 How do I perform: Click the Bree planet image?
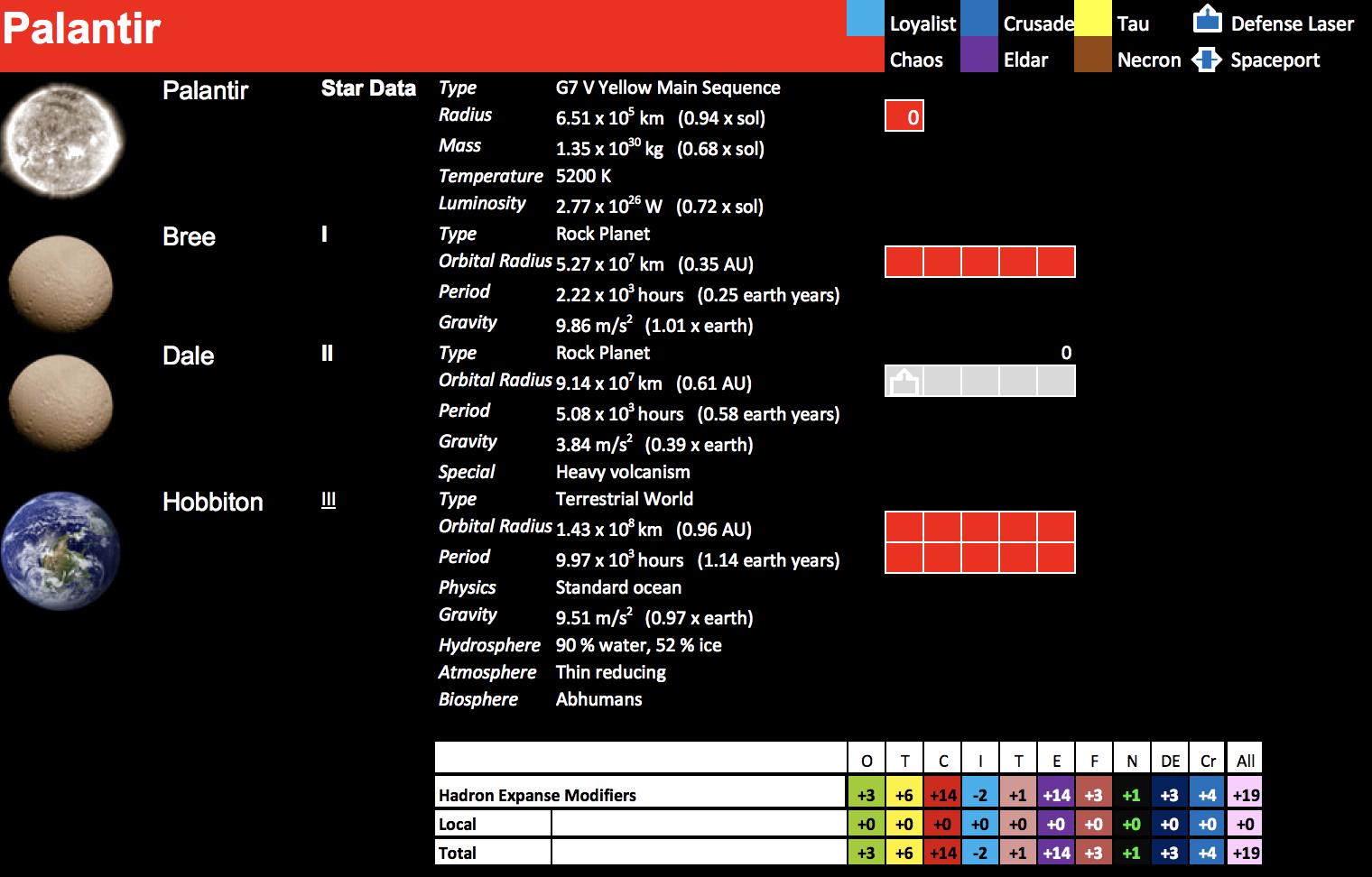60,284
